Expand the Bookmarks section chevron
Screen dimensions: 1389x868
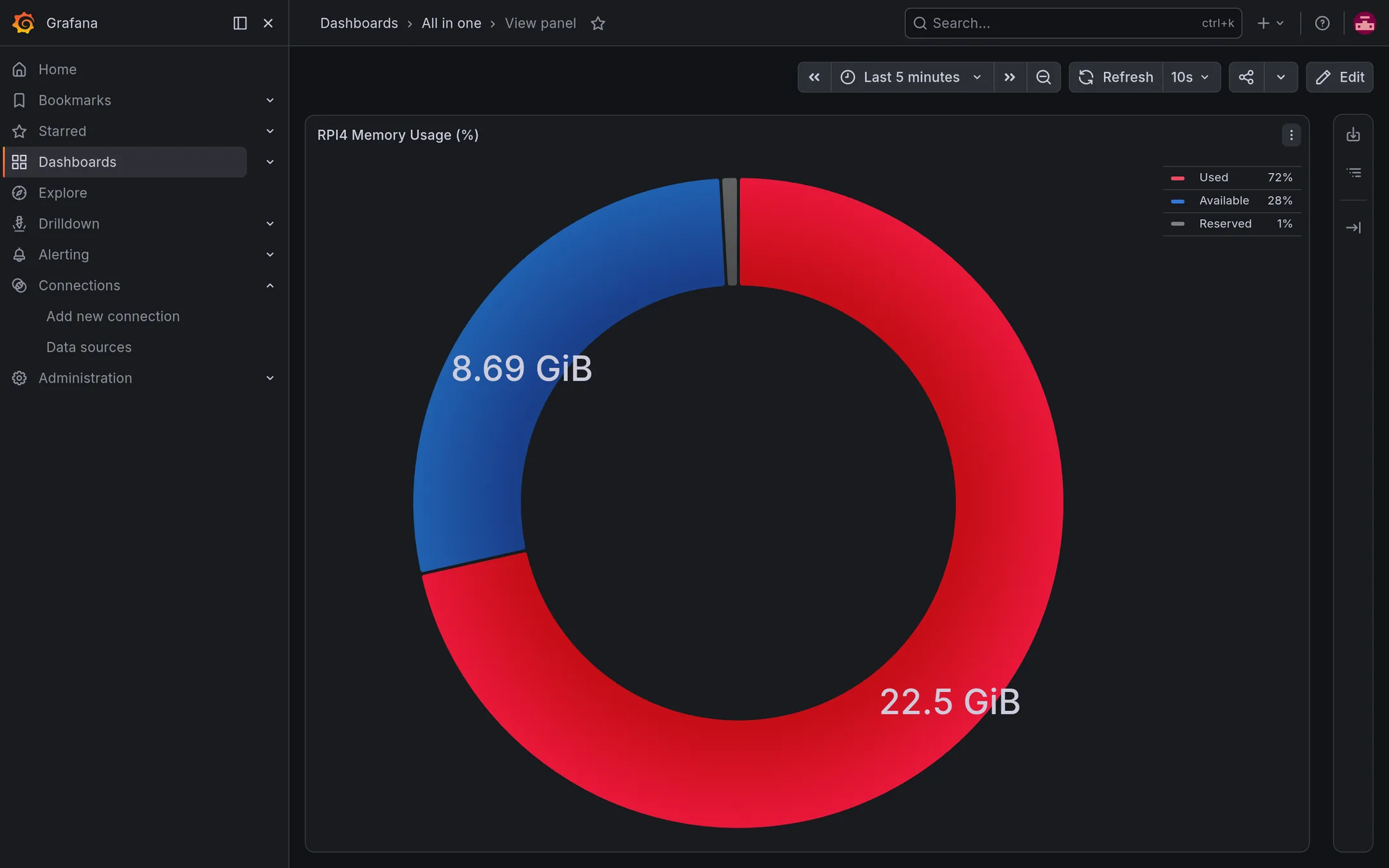(270, 100)
